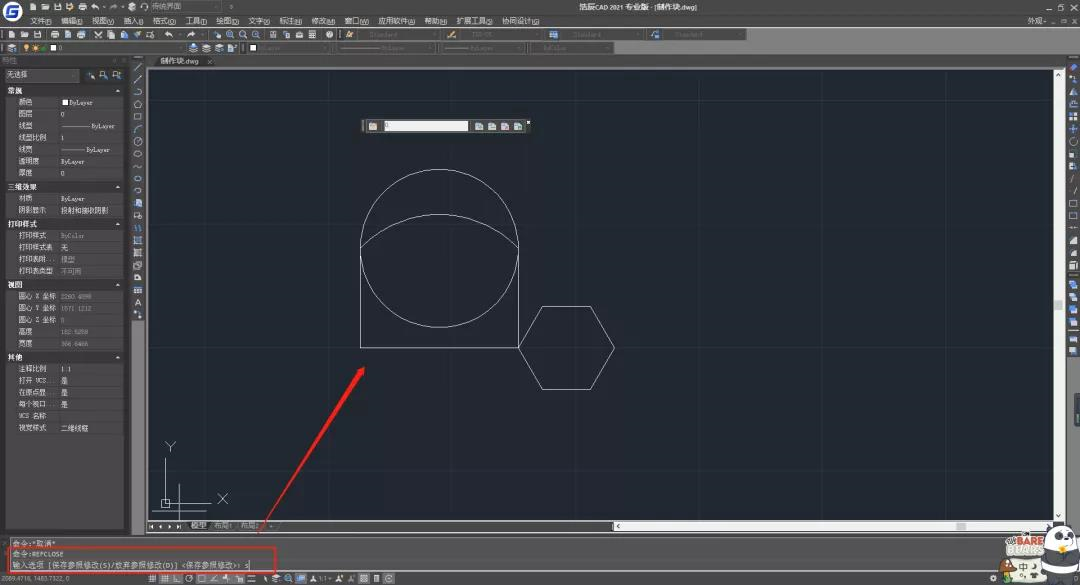The image size is (1080, 585).
Task: Click the Cut scissors icon
Action: click(98, 34)
